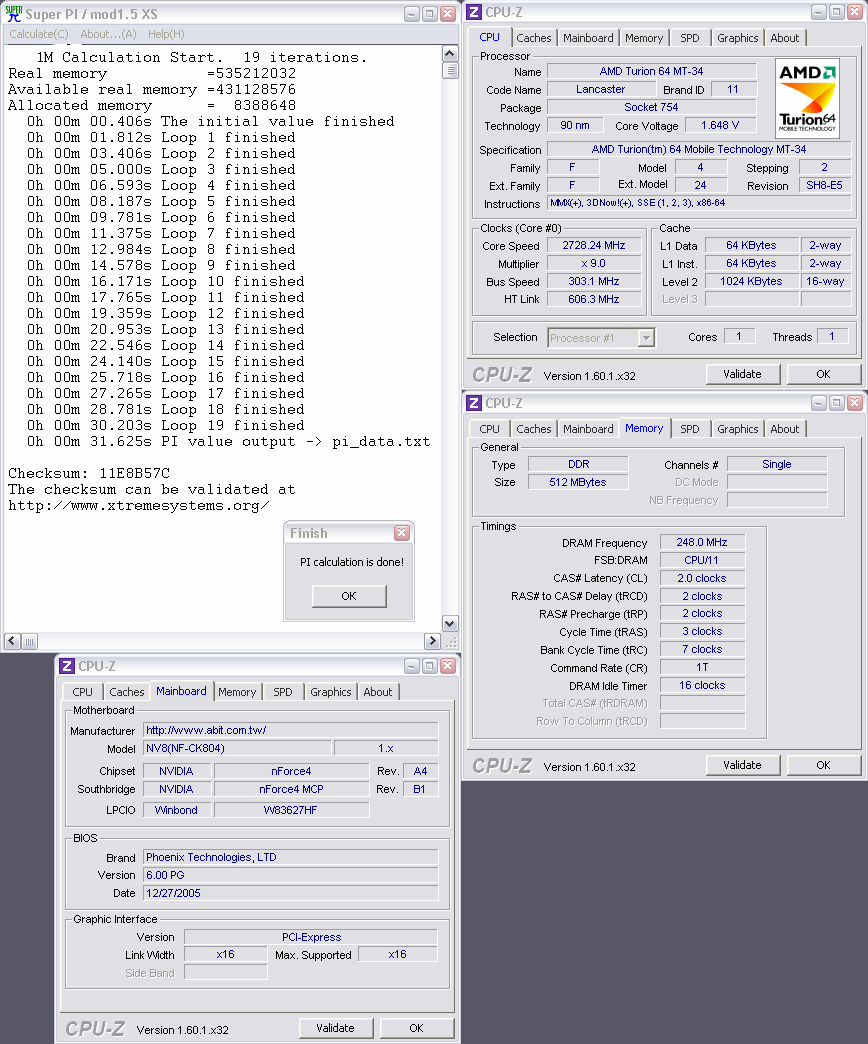The width and height of the screenshot is (868, 1044).
Task: Click the Super PI app icon in title bar
Action: [13, 13]
